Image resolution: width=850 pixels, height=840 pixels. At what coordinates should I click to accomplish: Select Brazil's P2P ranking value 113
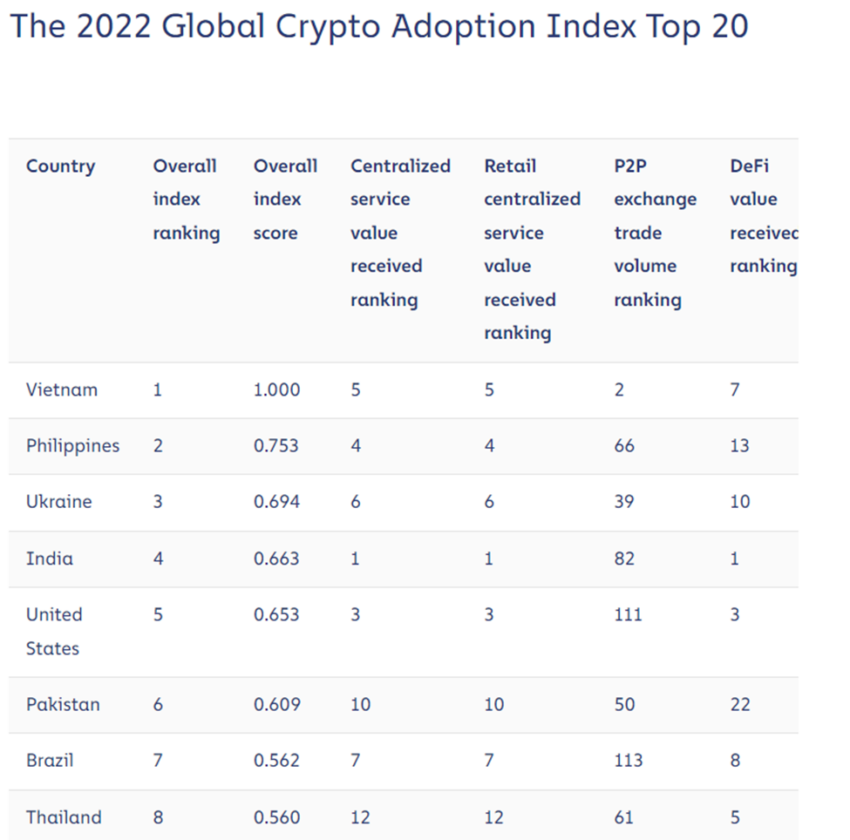(628, 760)
